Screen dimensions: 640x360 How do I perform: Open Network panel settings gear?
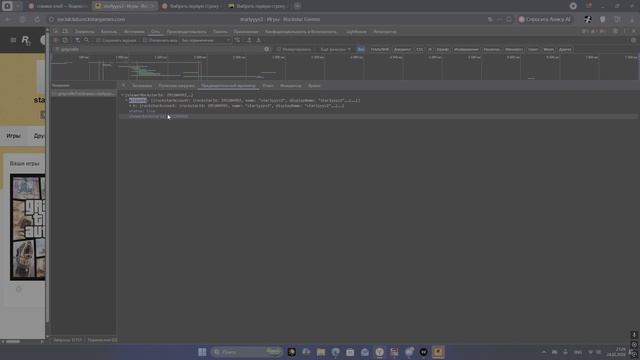click(633, 40)
